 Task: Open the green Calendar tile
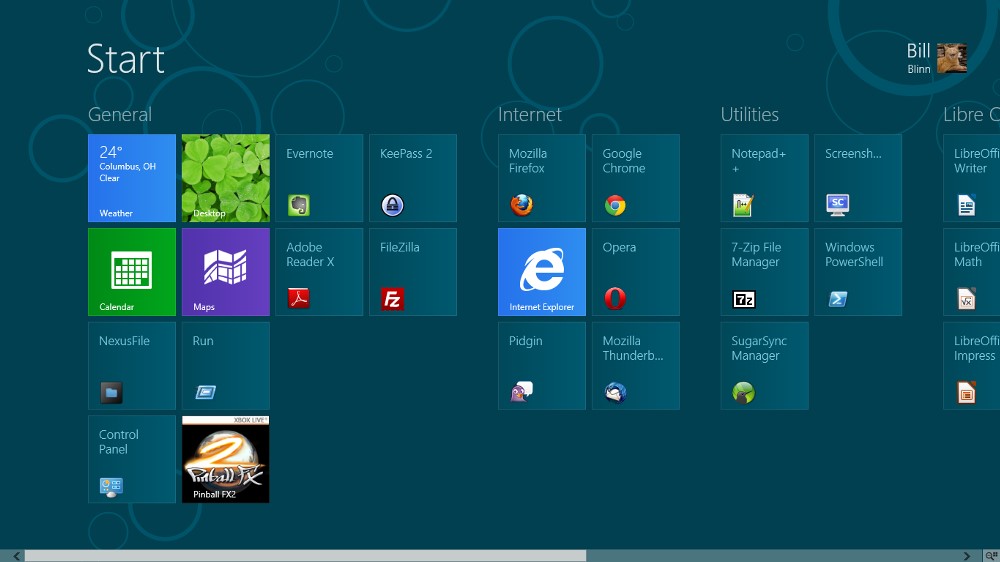tap(132, 272)
